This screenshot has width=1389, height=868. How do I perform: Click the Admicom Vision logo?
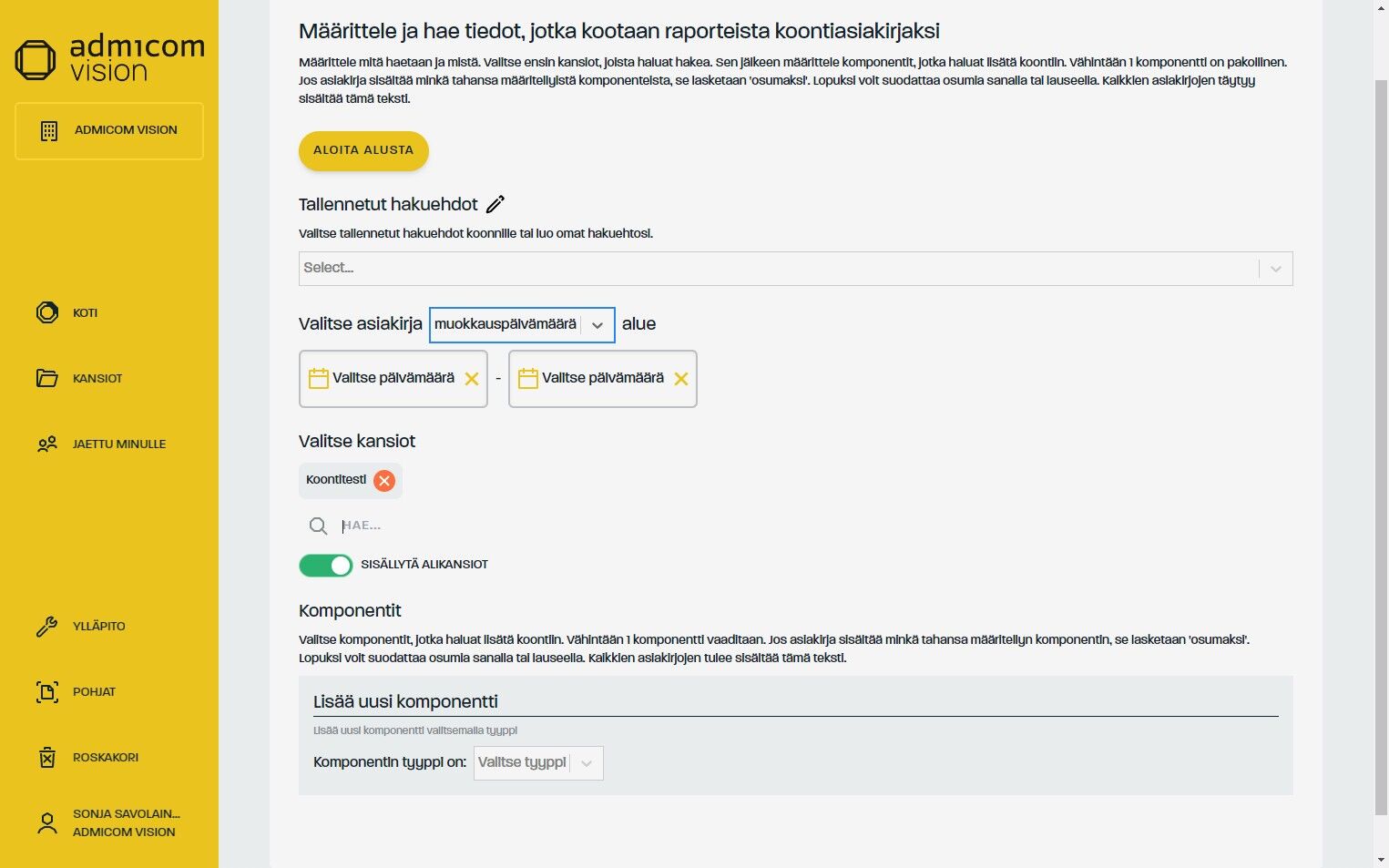(109, 58)
